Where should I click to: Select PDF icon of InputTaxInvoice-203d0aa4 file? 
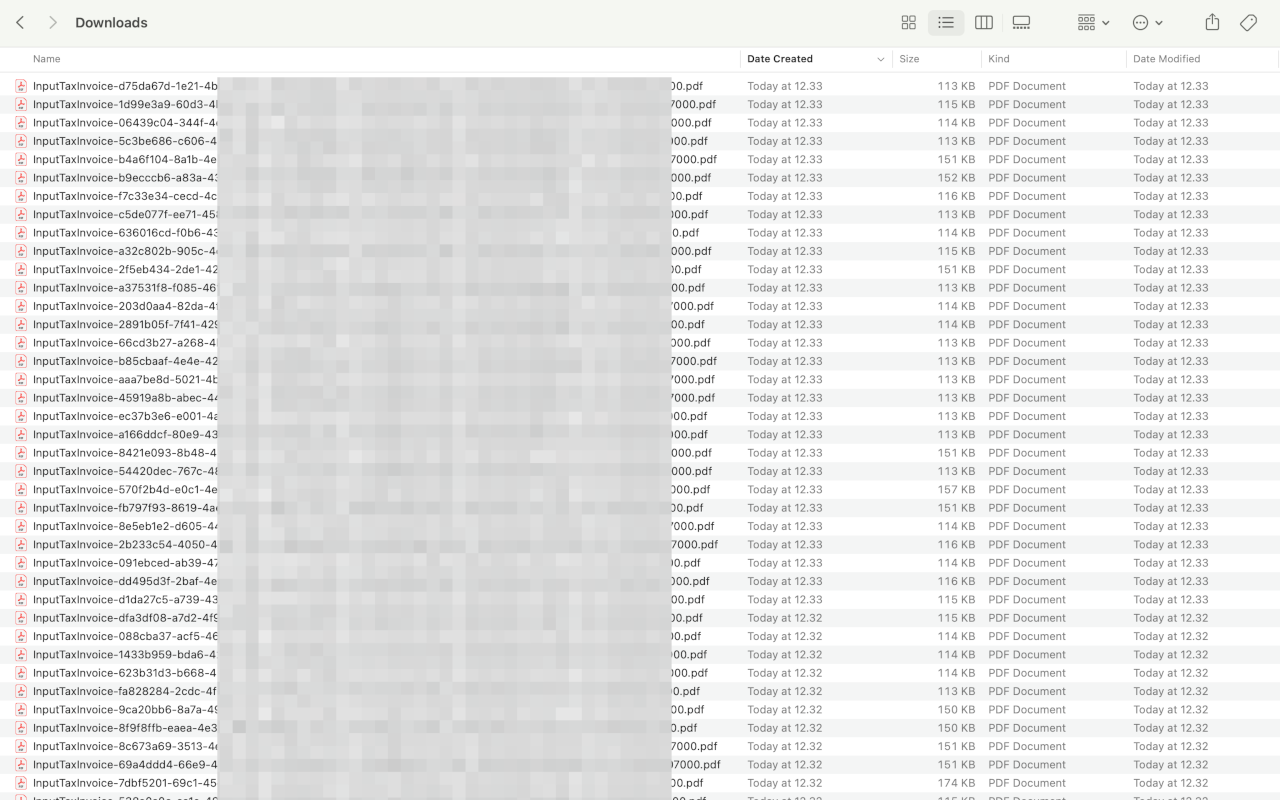(x=21, y=306)
